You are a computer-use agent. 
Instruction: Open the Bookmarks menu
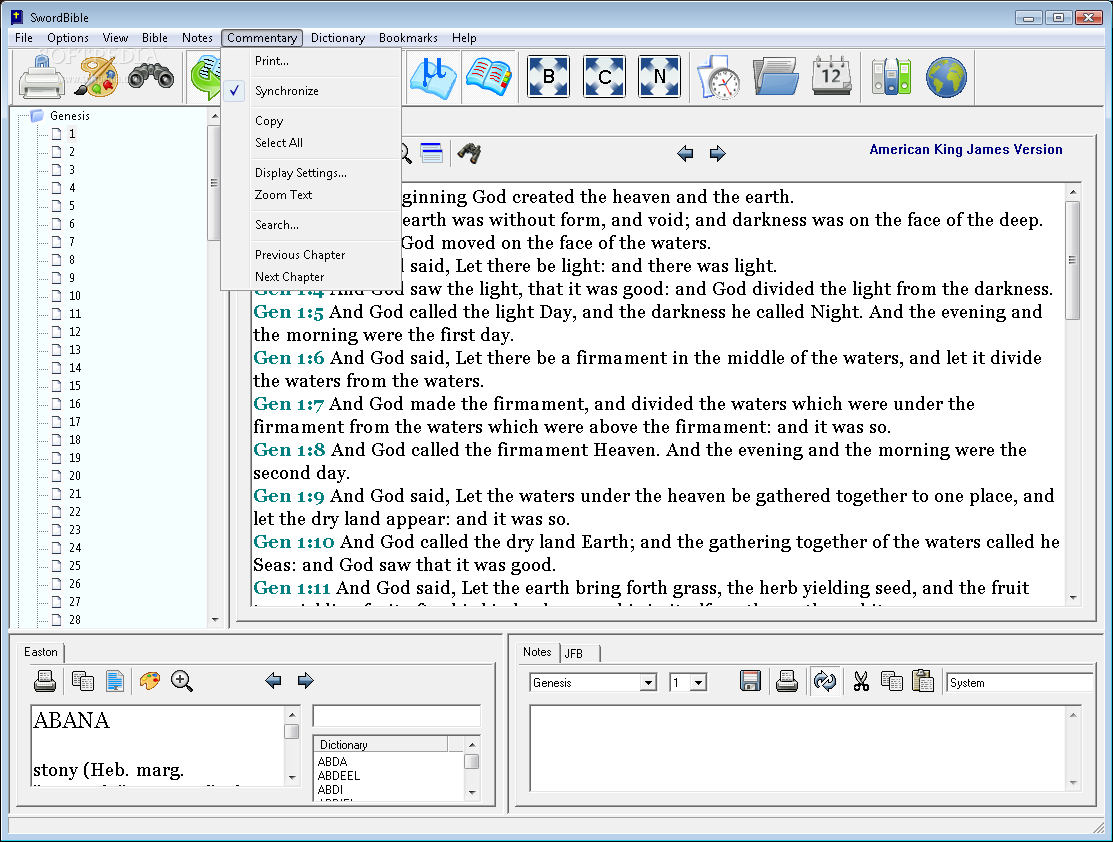pos(408,38)
